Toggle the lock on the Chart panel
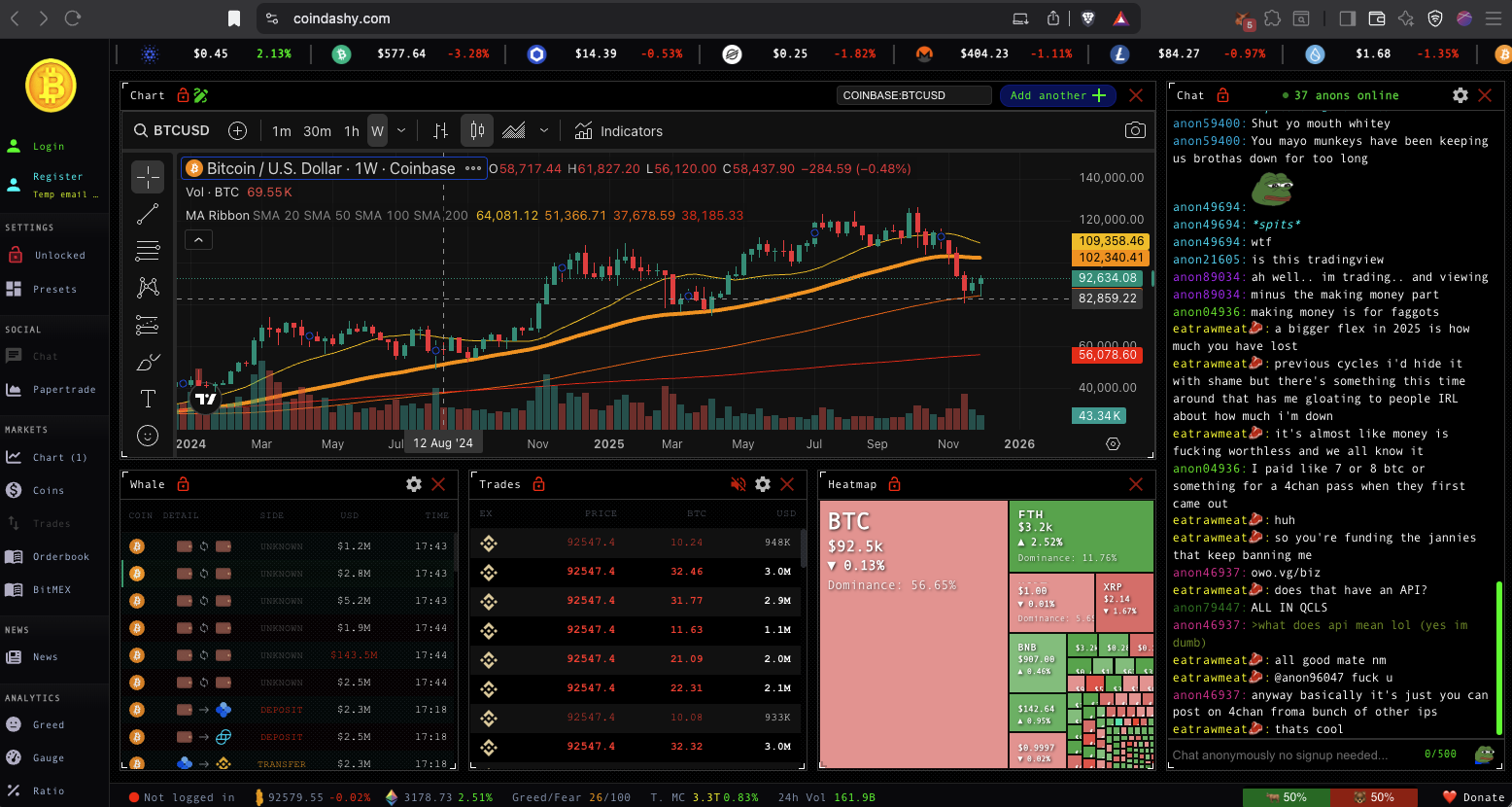The height and width of the screenshot is (807, 1512). click(183, 95)
